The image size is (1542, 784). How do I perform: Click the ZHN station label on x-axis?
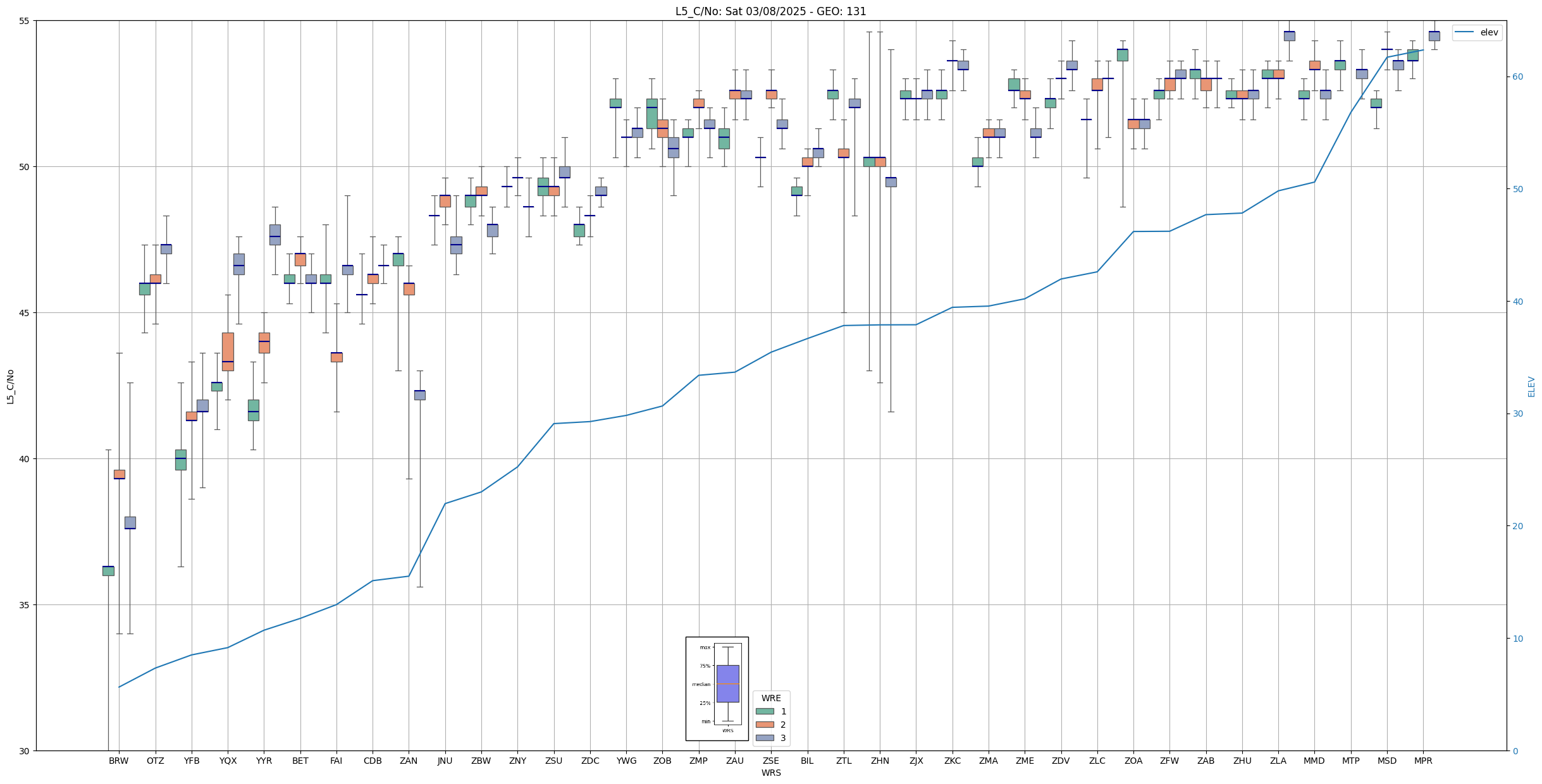[x=880, y=761]
